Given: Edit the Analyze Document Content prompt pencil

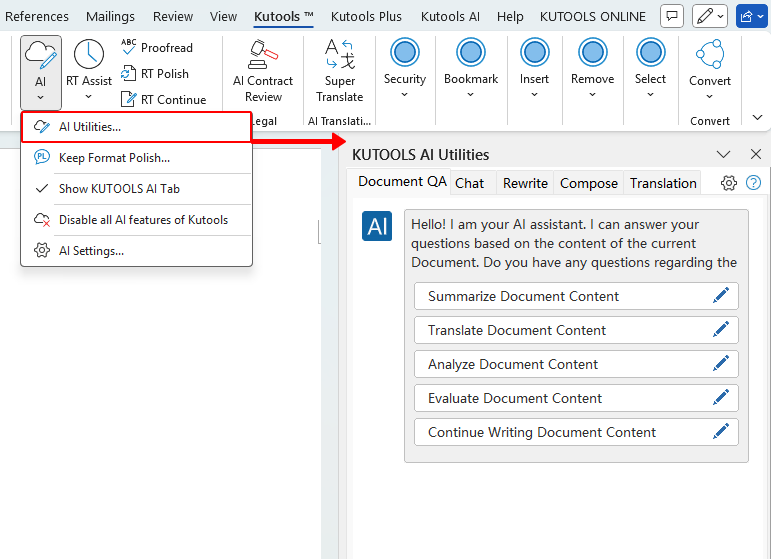Looking at the screenshot, I should tap(721, 363).
